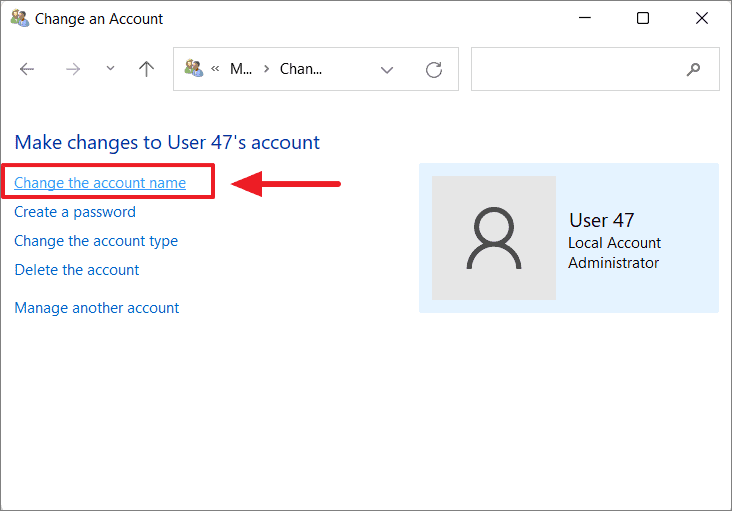Click the Forward navigation arrow
The image size is (732, 511).
point(73,69)
